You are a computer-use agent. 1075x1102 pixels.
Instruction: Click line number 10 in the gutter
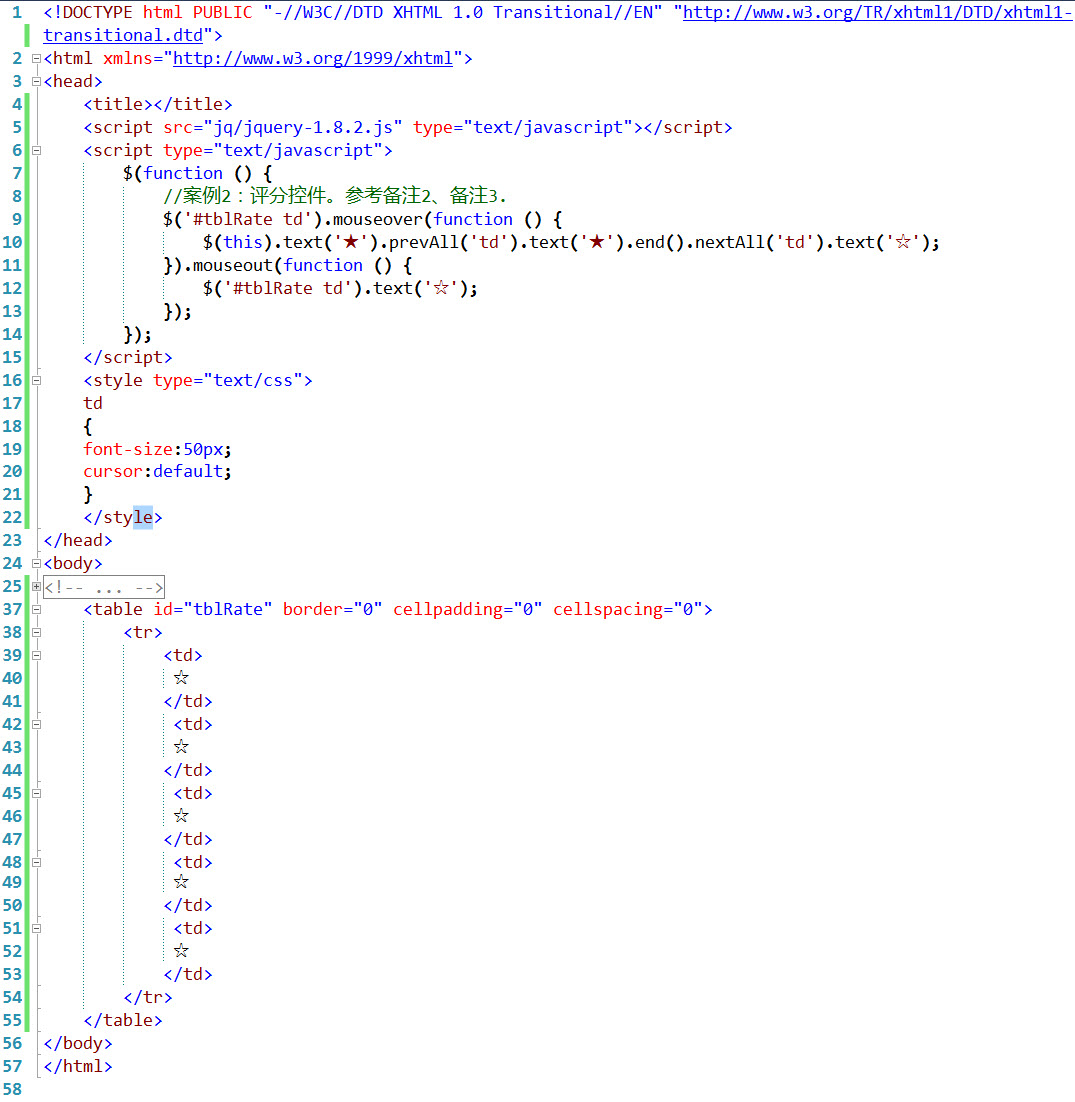12,242
